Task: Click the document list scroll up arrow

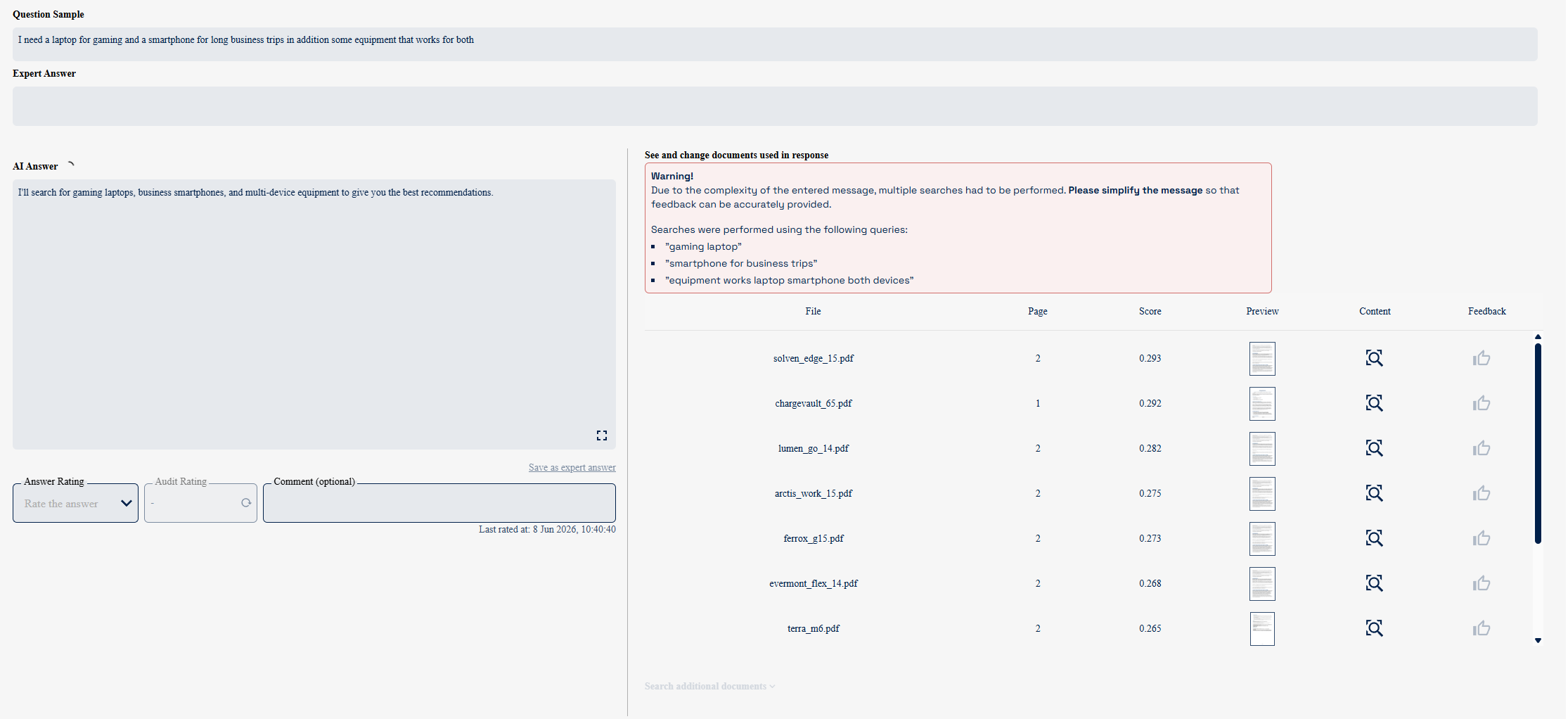Action: coord(1538,337)
